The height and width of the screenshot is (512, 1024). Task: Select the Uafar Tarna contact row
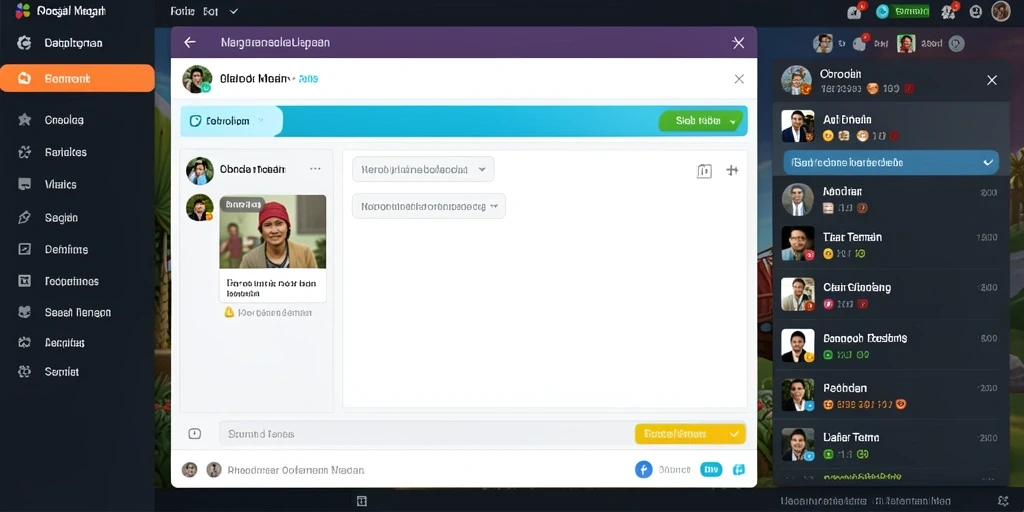tap(890, 445)
